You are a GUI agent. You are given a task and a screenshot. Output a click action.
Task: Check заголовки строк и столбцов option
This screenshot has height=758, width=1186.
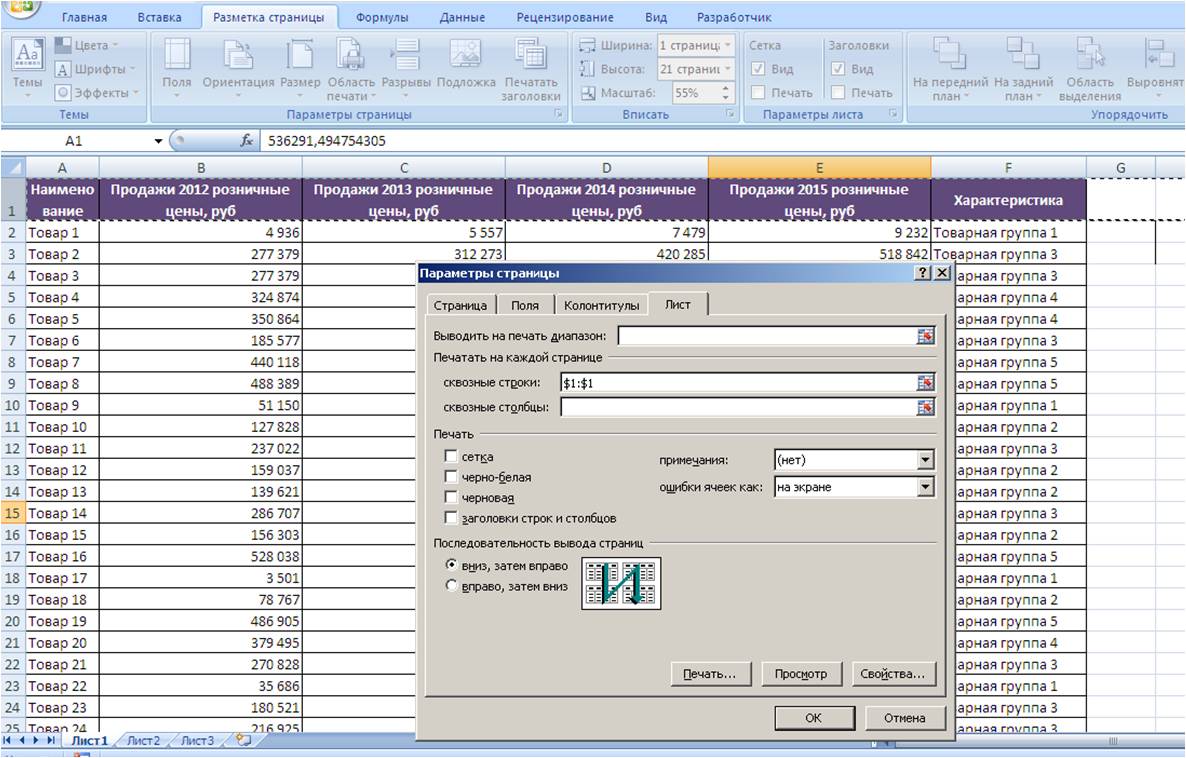point(452,519)
